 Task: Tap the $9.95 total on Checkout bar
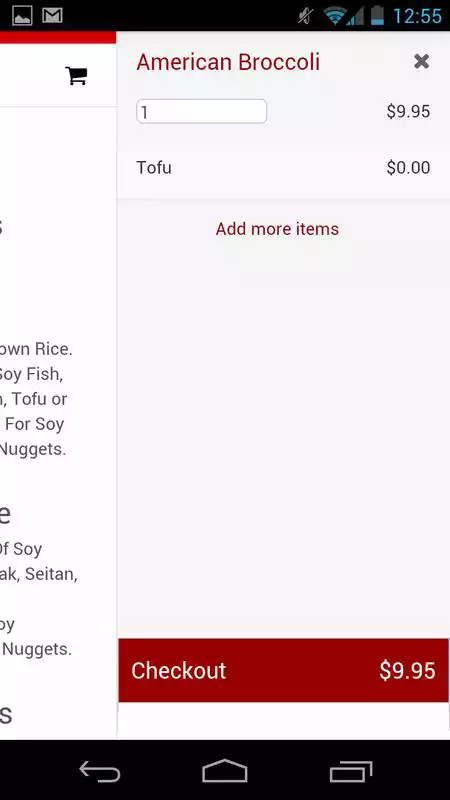coord(407,671)
